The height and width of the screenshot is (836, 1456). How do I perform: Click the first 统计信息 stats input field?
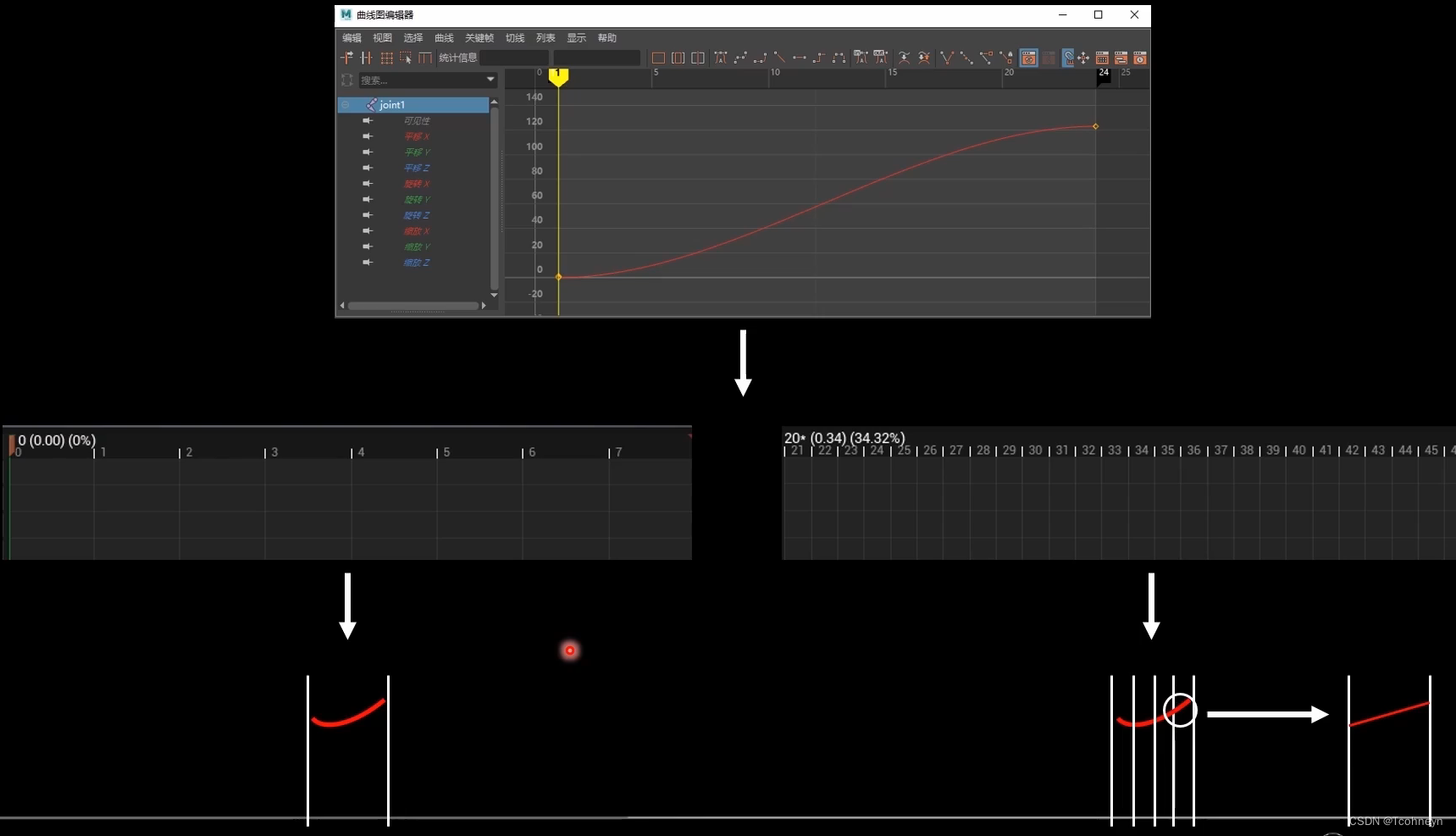click(x=514, y=58)
